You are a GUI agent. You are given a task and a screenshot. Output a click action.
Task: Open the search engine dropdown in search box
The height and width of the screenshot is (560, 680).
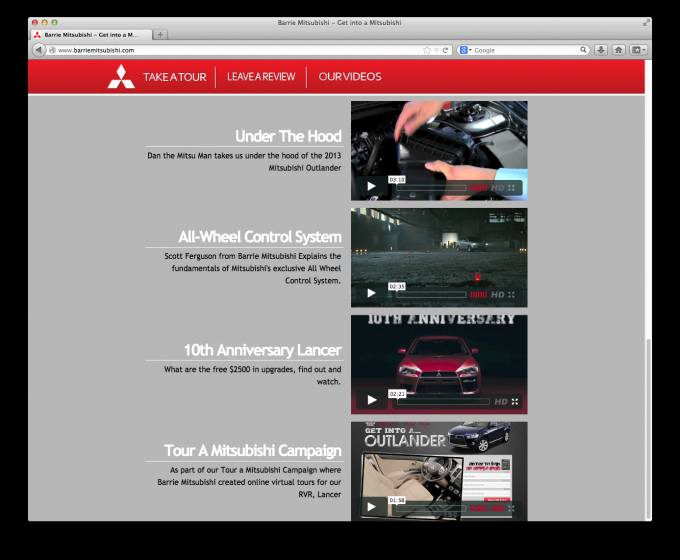click(x=466, y=49)
